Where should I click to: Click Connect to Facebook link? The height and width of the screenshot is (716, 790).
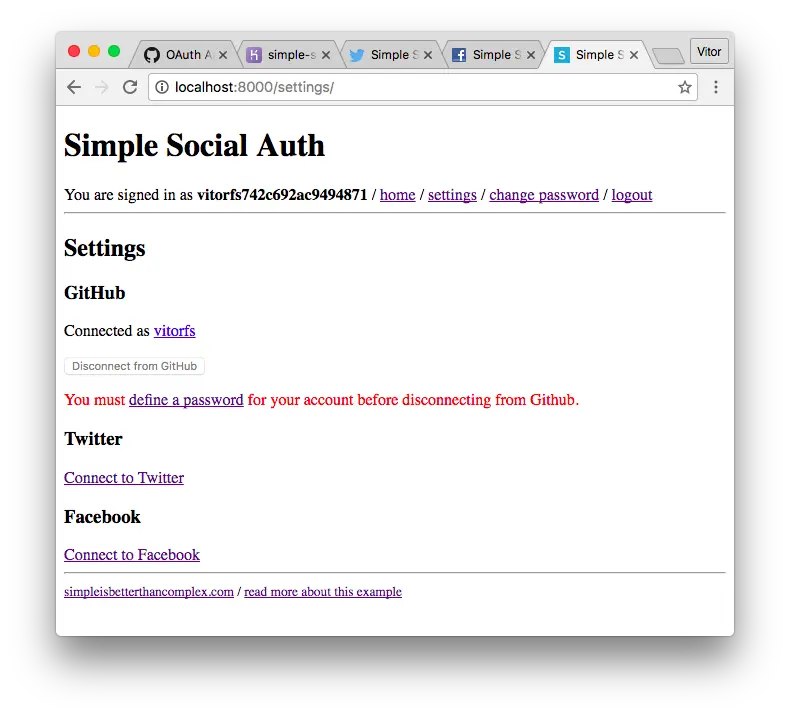point(132,554)
